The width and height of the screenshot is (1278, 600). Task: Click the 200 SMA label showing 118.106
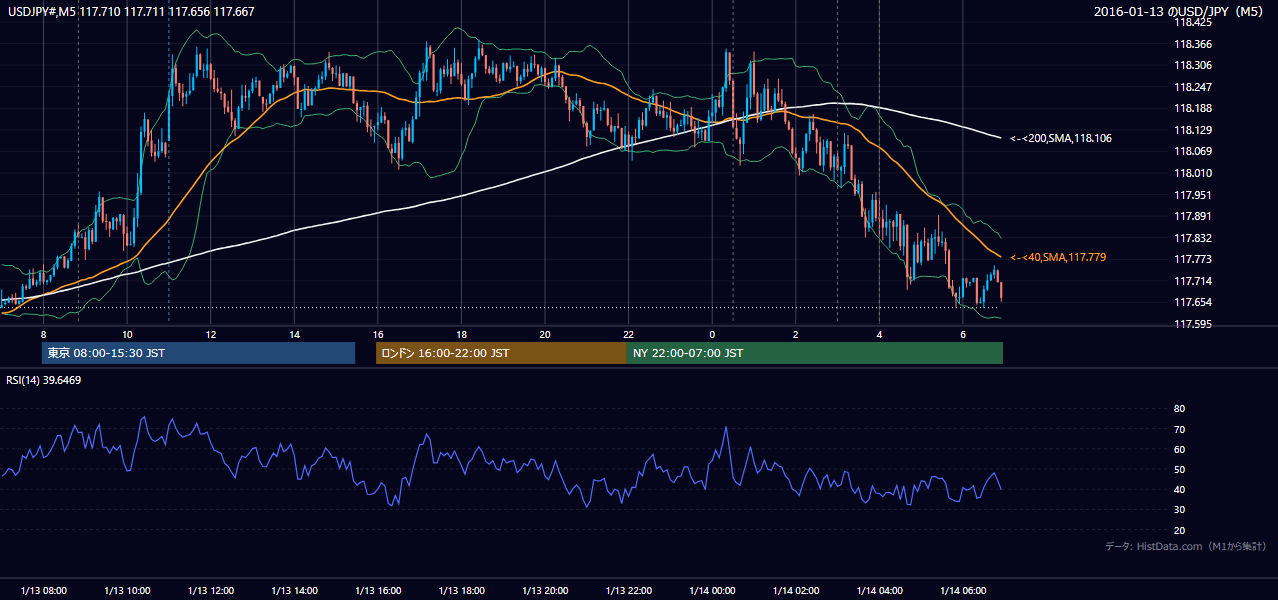pos(1060,138)
